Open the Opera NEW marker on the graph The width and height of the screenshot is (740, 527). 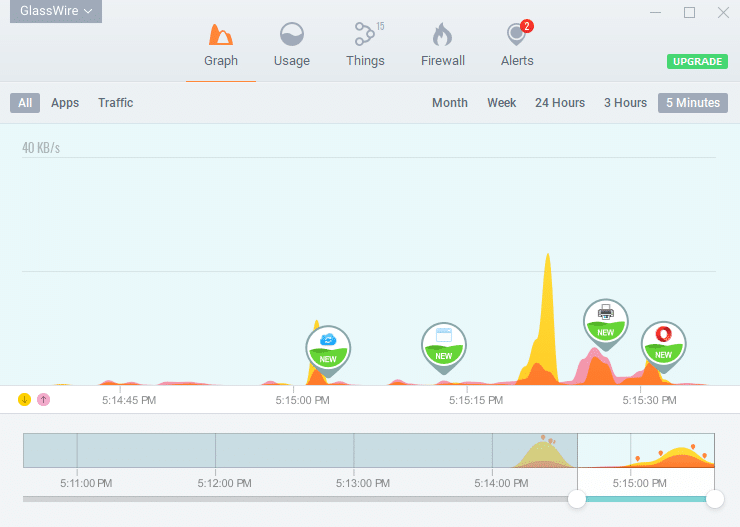[664, 345]
